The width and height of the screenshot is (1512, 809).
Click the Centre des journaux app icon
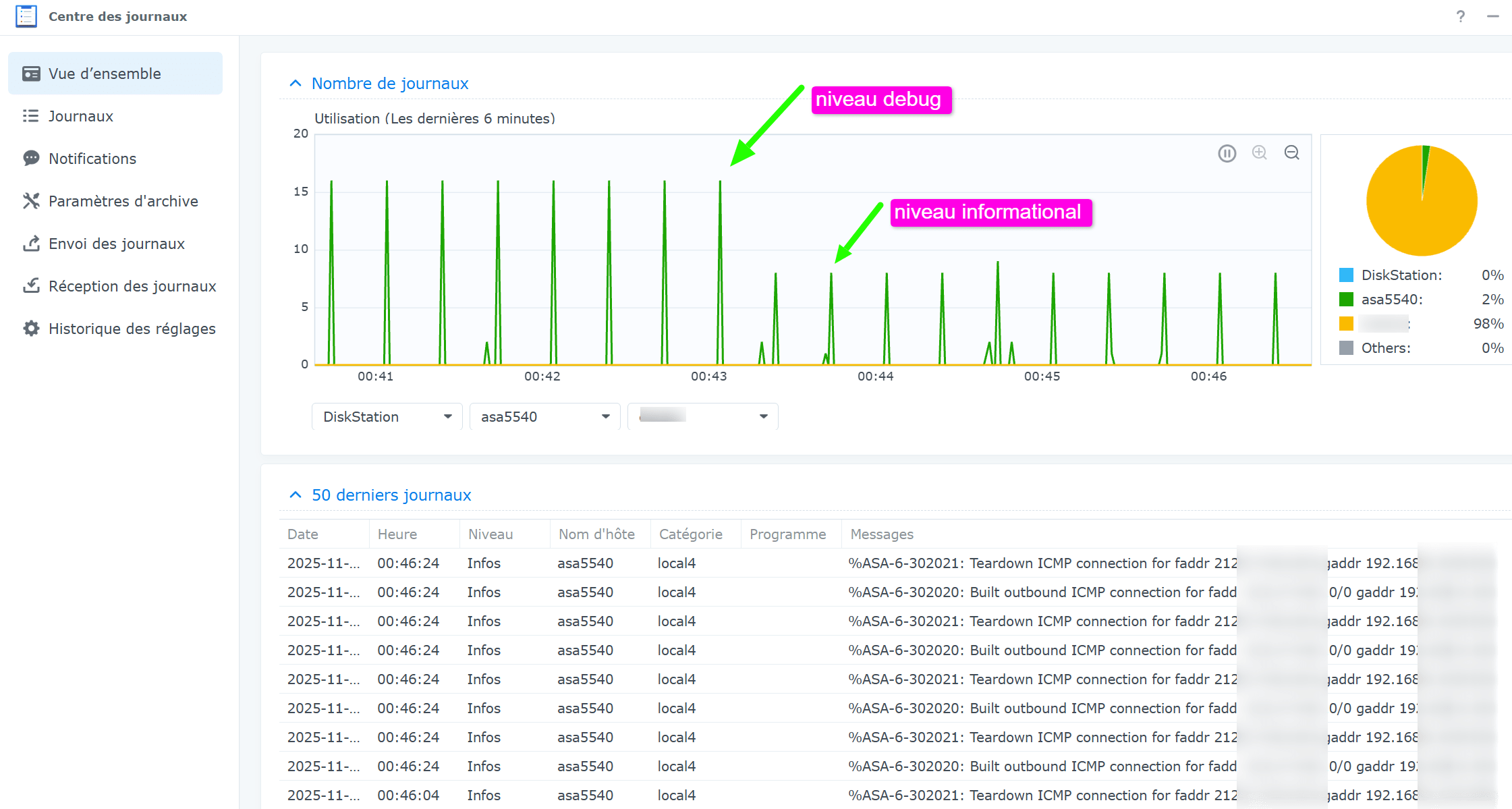point(26,16)
